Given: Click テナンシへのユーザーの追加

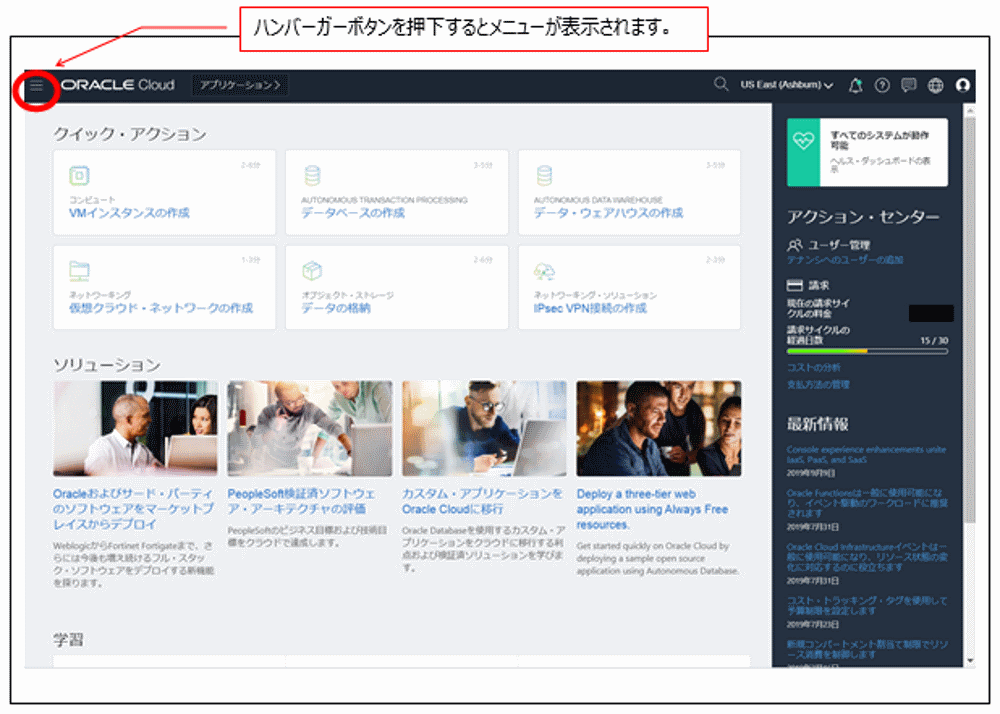Looking at the screenshot, I should tap(848, 259).
